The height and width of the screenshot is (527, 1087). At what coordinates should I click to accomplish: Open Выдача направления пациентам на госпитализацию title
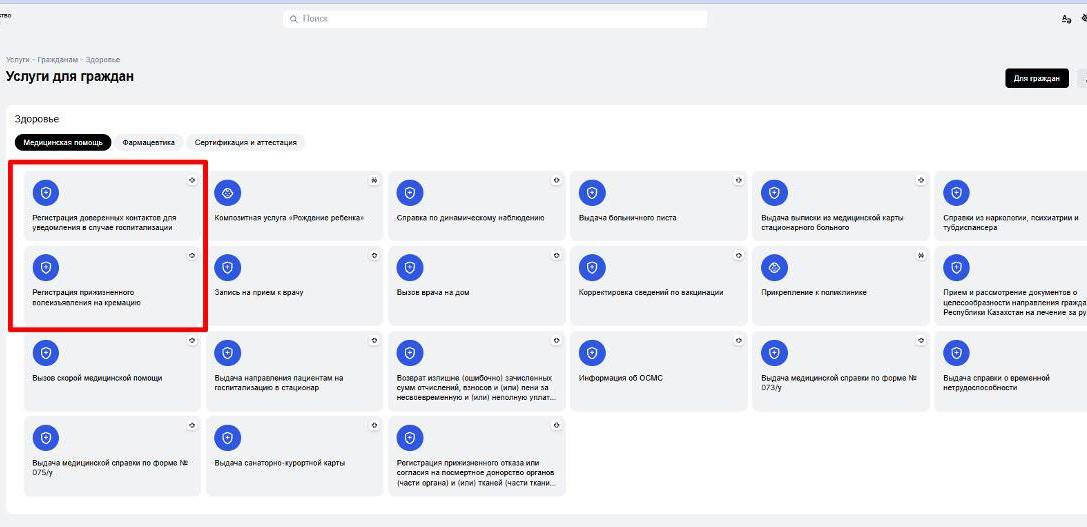pos(279,383)
